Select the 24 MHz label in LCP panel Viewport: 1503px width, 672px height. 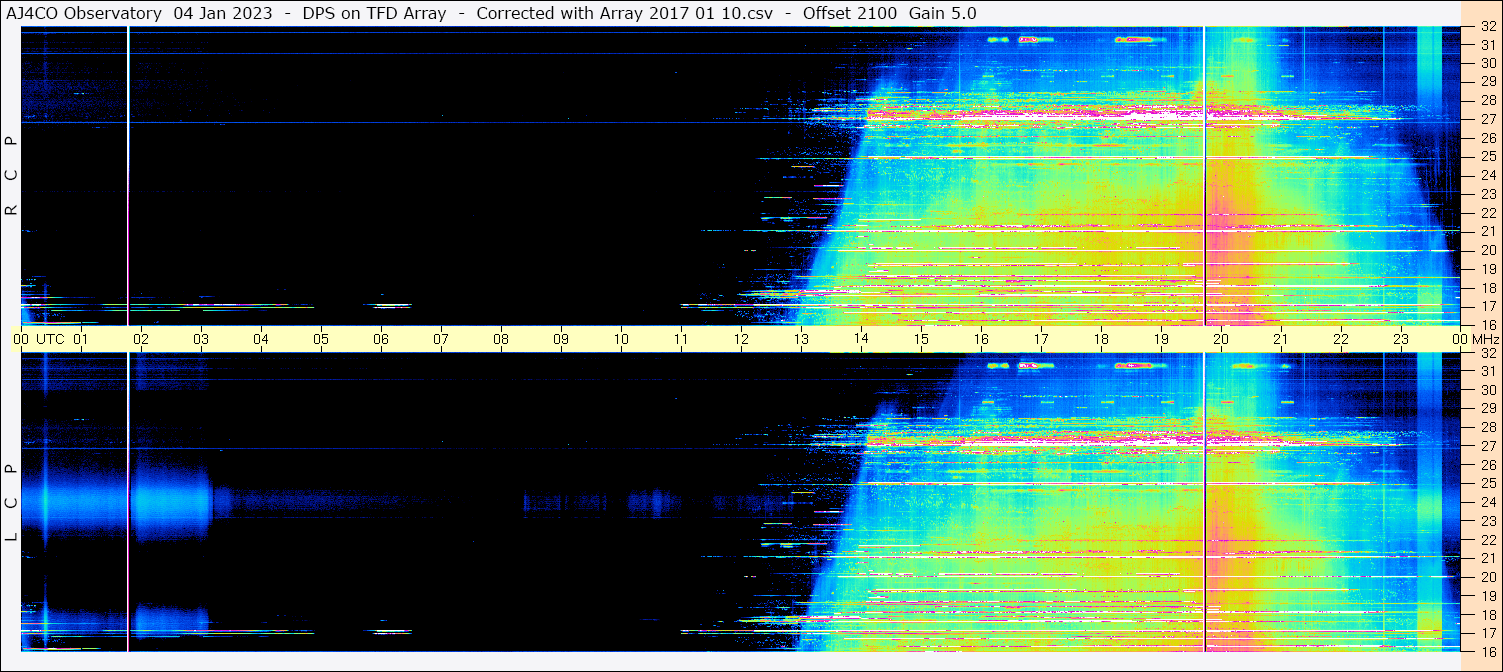click(x=1487, y=502)
